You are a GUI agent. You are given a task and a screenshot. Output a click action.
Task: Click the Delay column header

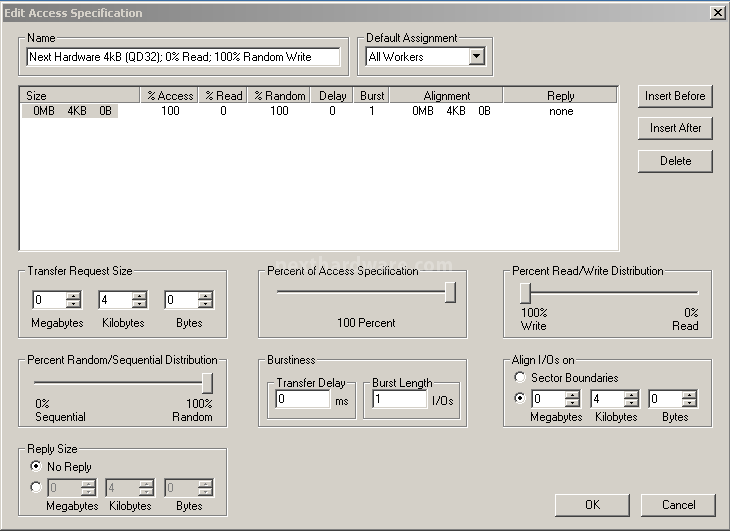click(332, 96)
